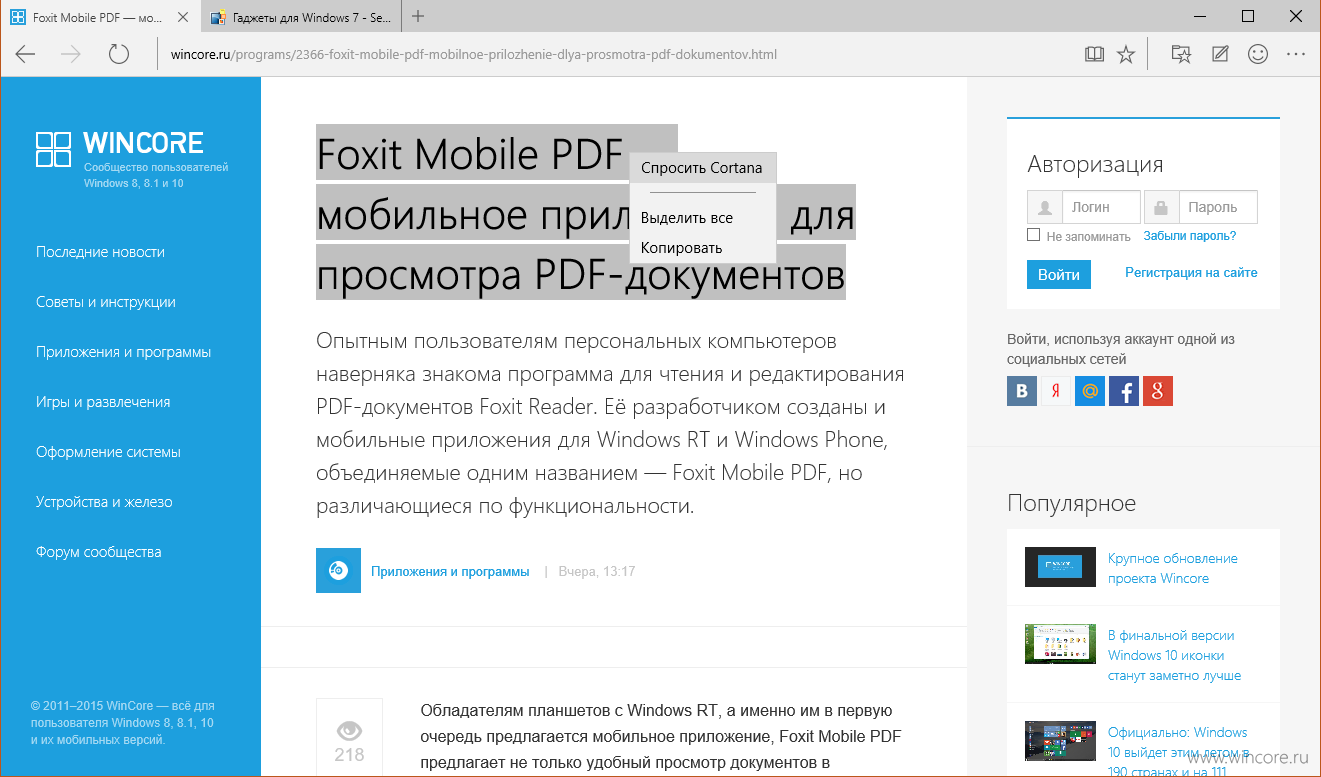This screenshot has width=1321, height=777.
Task: Open Последние новости sidebar section
Action: [100, 252]
